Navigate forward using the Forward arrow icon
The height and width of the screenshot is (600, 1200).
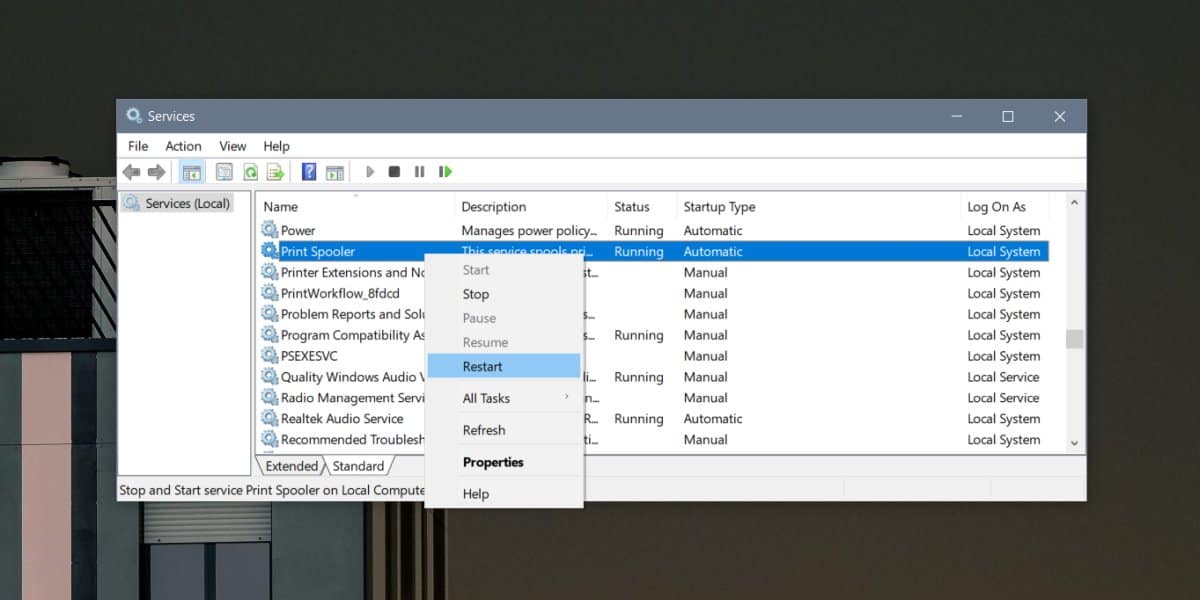(x=157, y=171)
